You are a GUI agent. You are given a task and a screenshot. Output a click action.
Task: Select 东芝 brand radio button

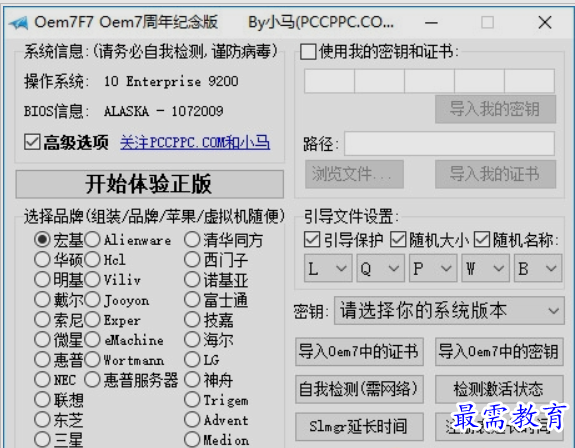pyautogui.click(x=42, y=419)
